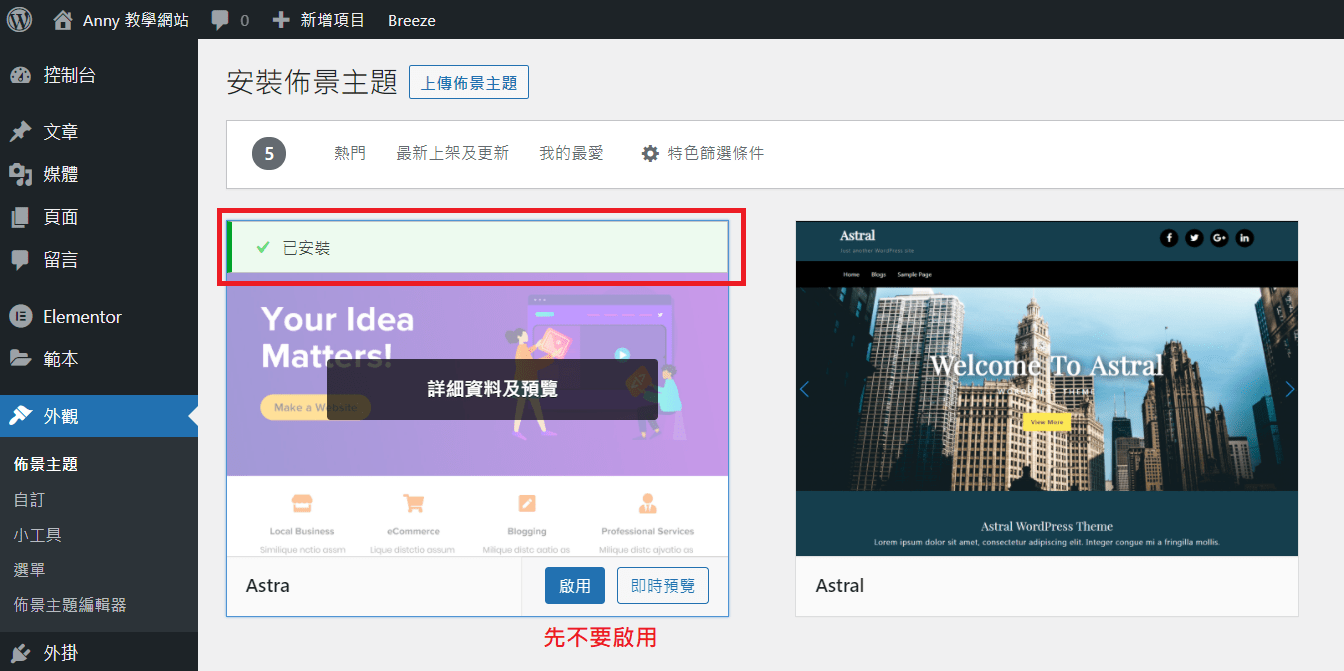Click the 已安裝 installed notice
The image size is (1344, 671).
point(478,247)
